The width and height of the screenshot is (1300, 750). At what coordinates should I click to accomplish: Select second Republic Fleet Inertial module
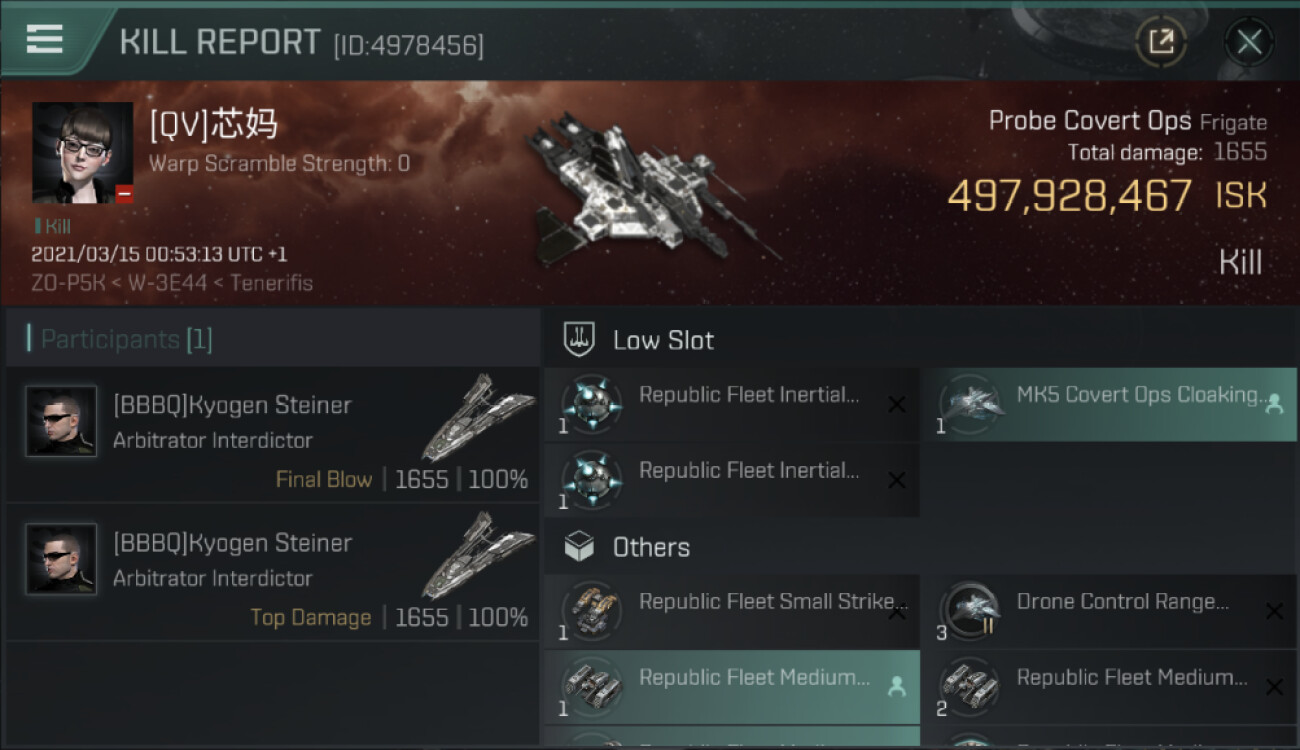pyautogui.click(x=731, y=480)
